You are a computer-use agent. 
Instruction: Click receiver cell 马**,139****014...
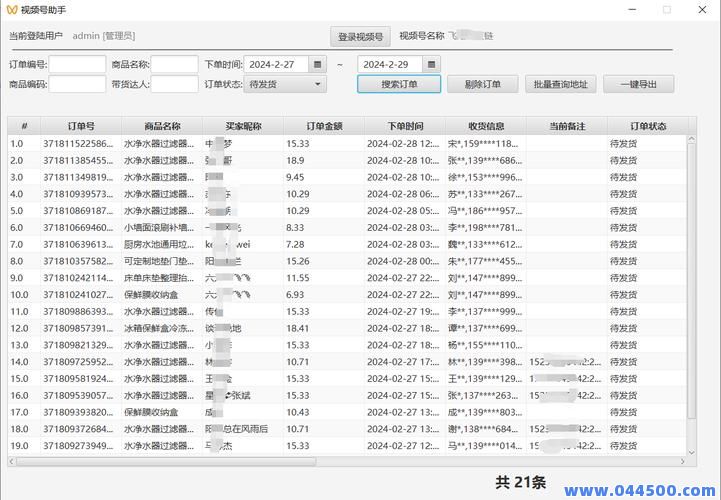pos(485,446)
